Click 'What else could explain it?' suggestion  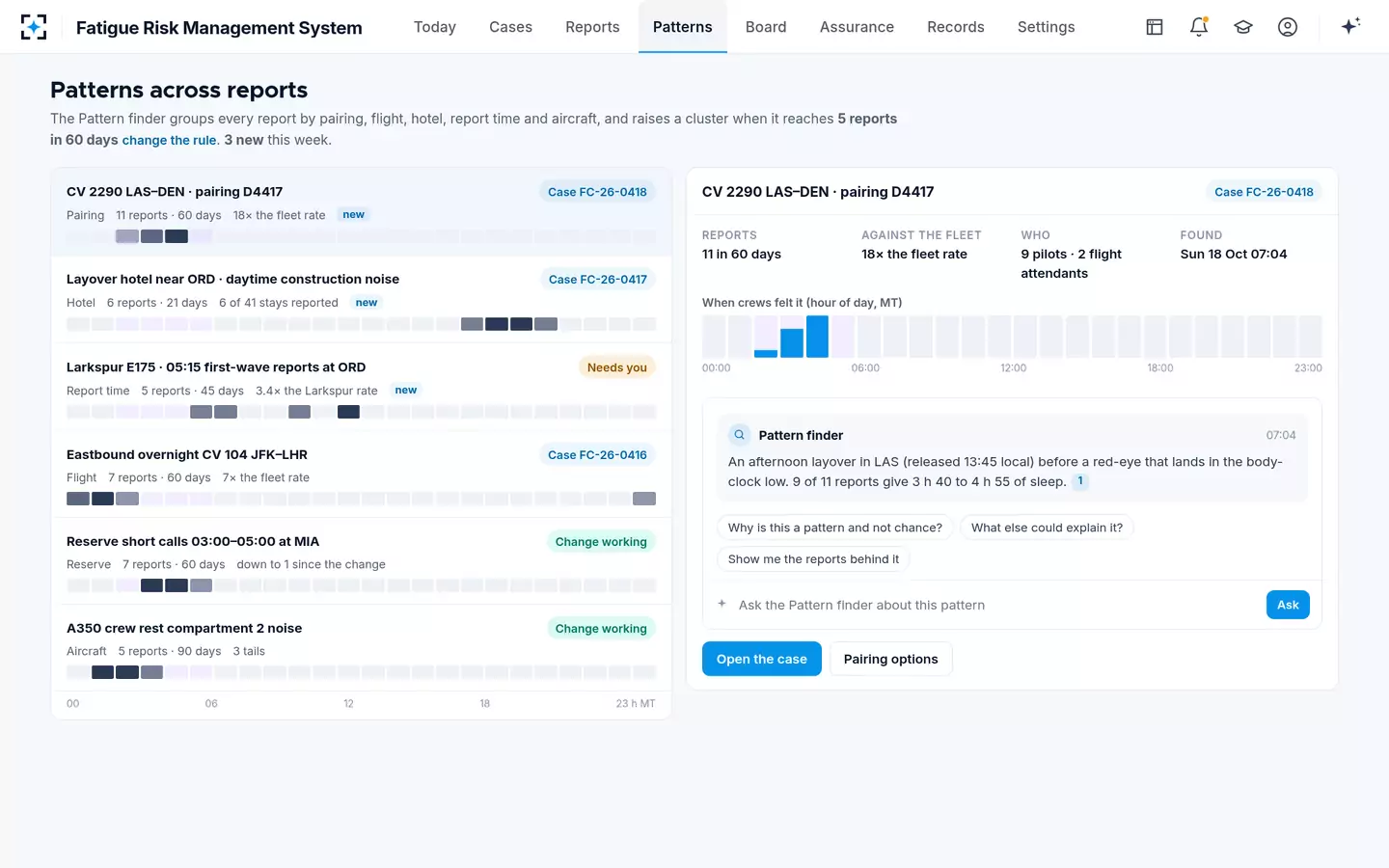point(1047,528)
